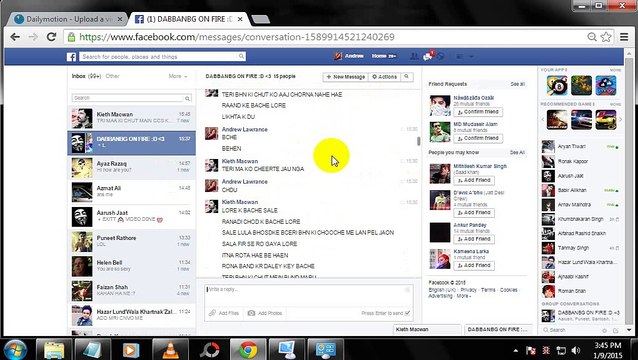Image resolution: width=638 pixels, height=360 pixels.
Task: Confirm friend request from first requester
Action: pyautogui.click(x=478, y=112)
